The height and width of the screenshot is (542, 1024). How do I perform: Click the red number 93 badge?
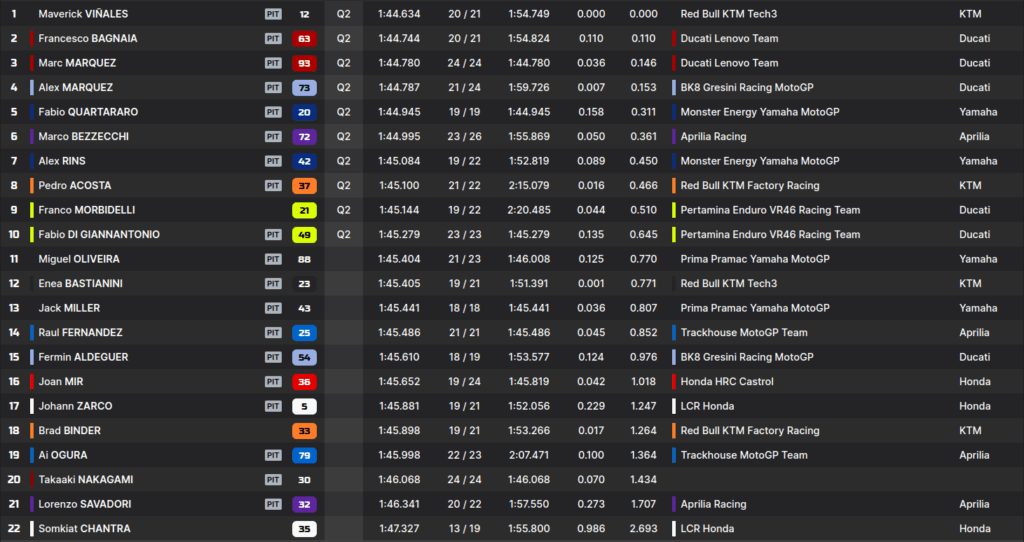[304, 63]
